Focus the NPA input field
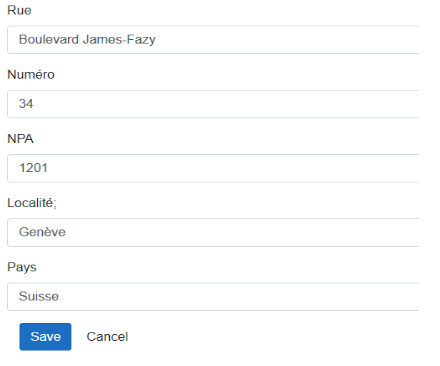 (213, 168)
